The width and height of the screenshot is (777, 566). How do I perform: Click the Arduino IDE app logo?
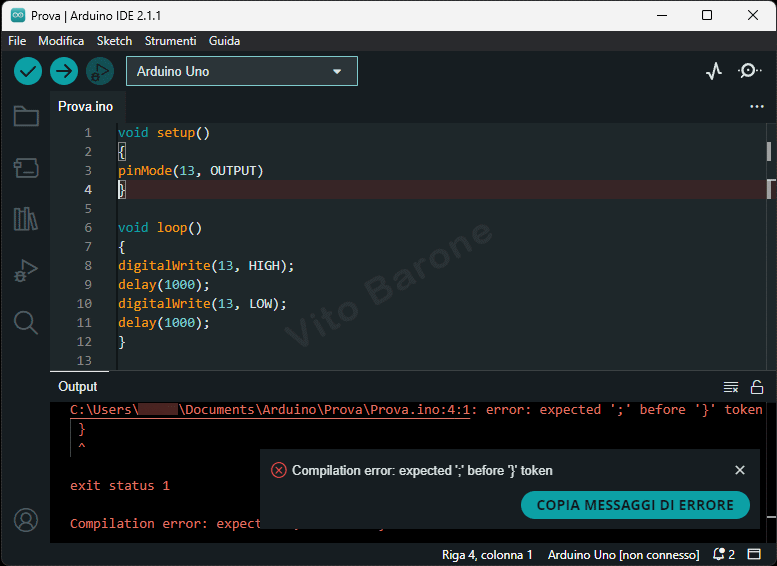pyautogui.click(x=18, y=15)
